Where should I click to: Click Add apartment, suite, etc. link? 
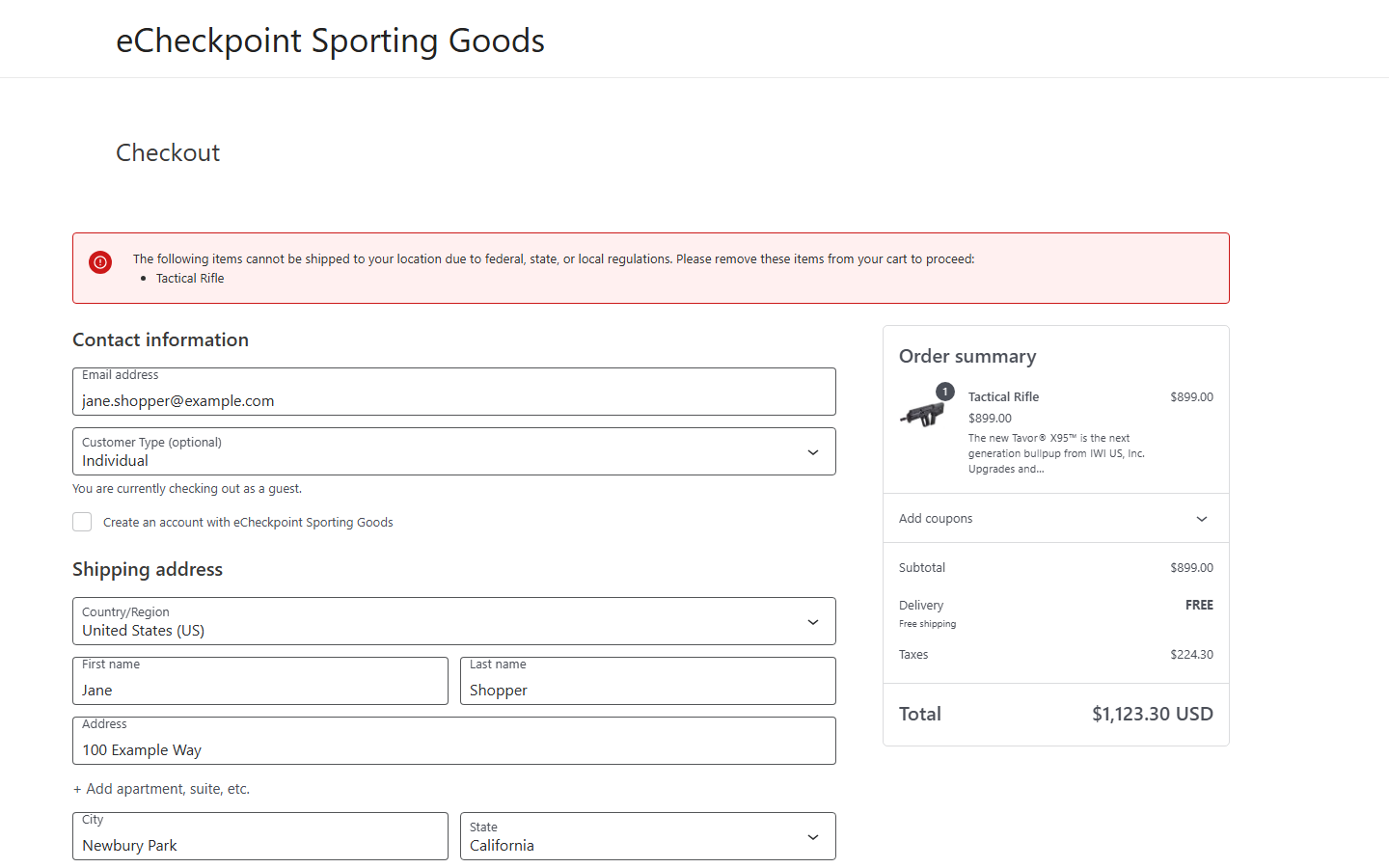tap(161, 789)
